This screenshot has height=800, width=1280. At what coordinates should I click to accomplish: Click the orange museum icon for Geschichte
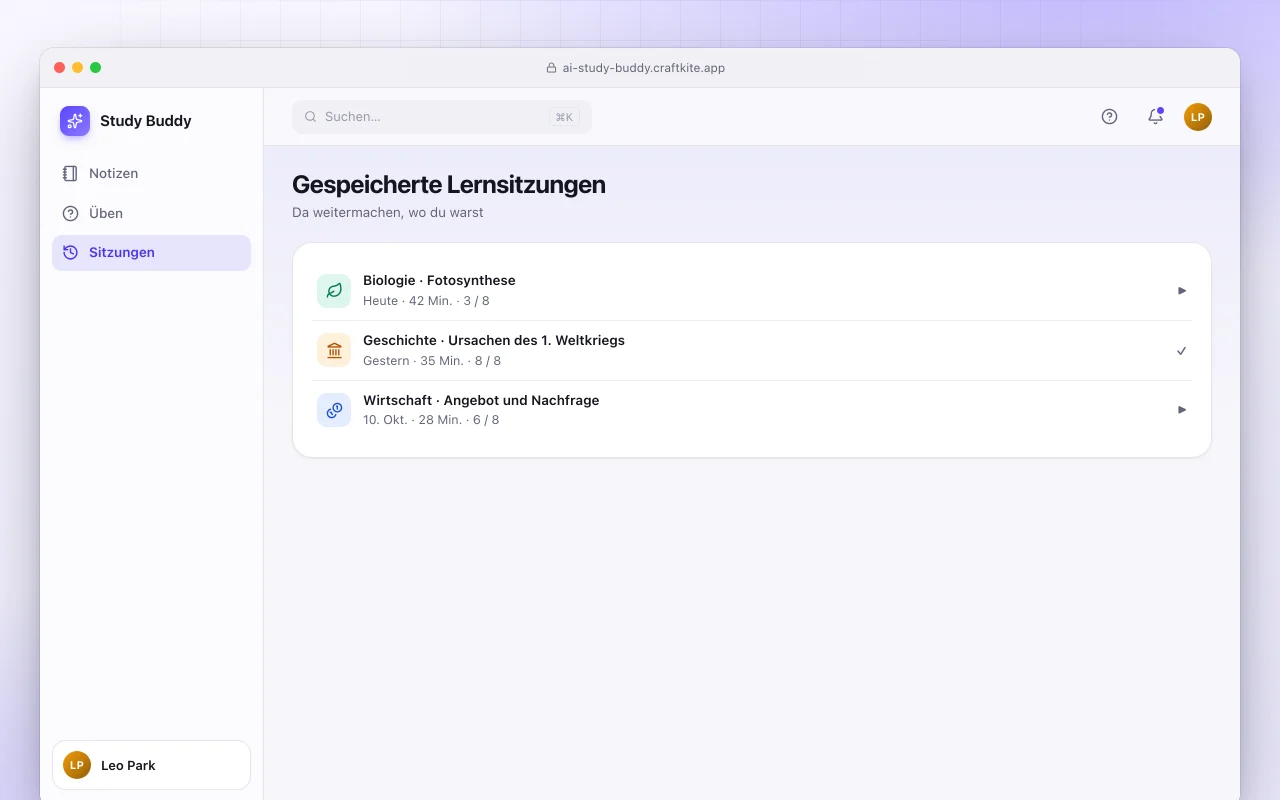click(x=334, y=350)
